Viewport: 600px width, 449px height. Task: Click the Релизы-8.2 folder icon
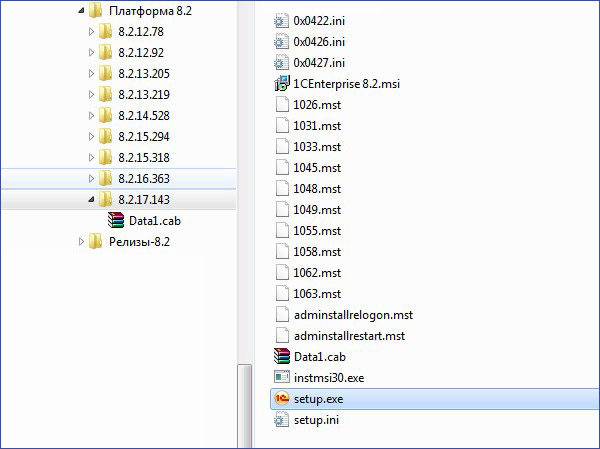[95, 242]
